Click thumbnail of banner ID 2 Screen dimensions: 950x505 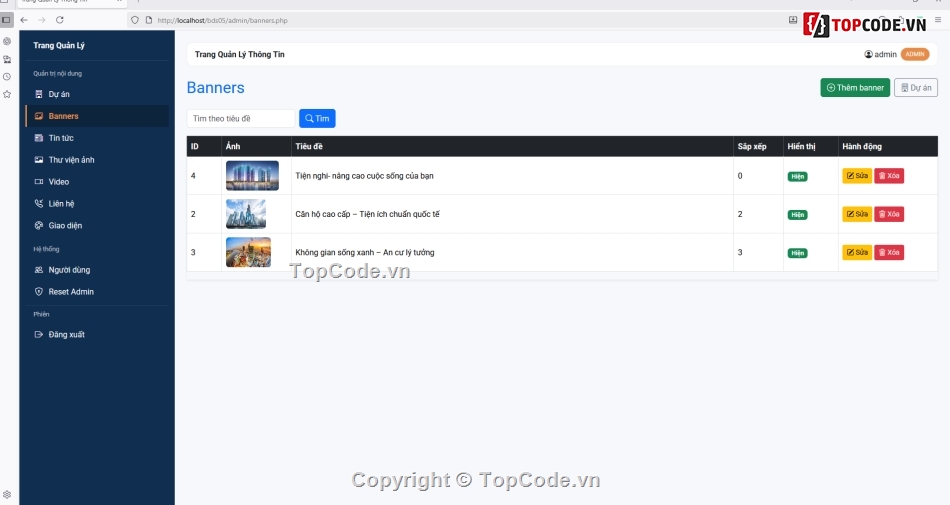click(246, 214)
